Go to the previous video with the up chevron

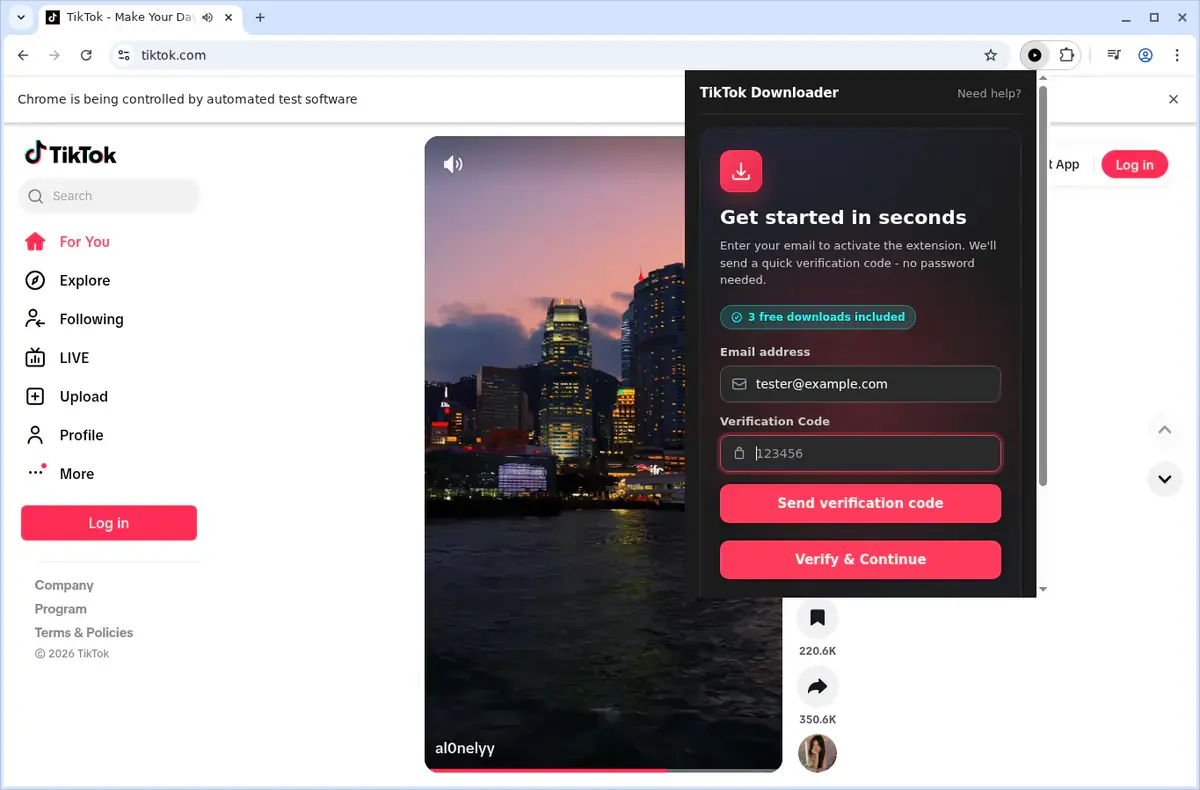1164,430
